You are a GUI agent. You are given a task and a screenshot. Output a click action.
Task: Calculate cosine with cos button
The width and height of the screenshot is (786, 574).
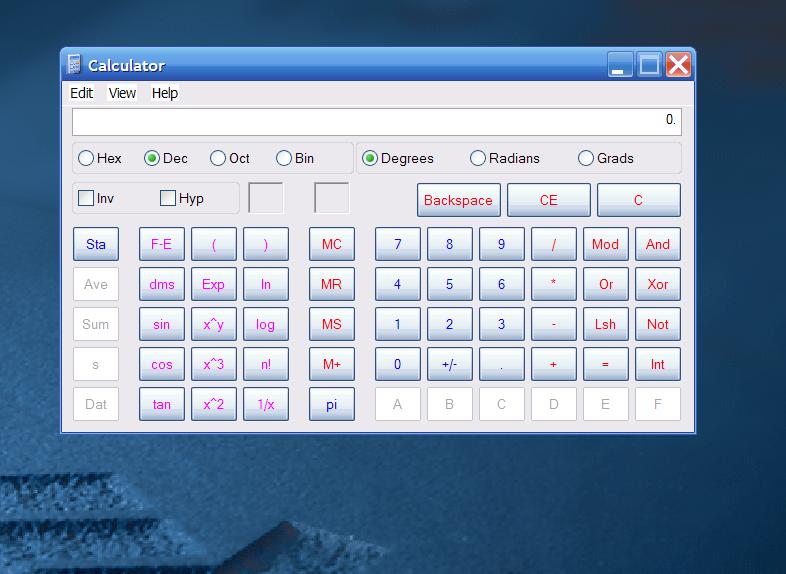coord(161,364)
